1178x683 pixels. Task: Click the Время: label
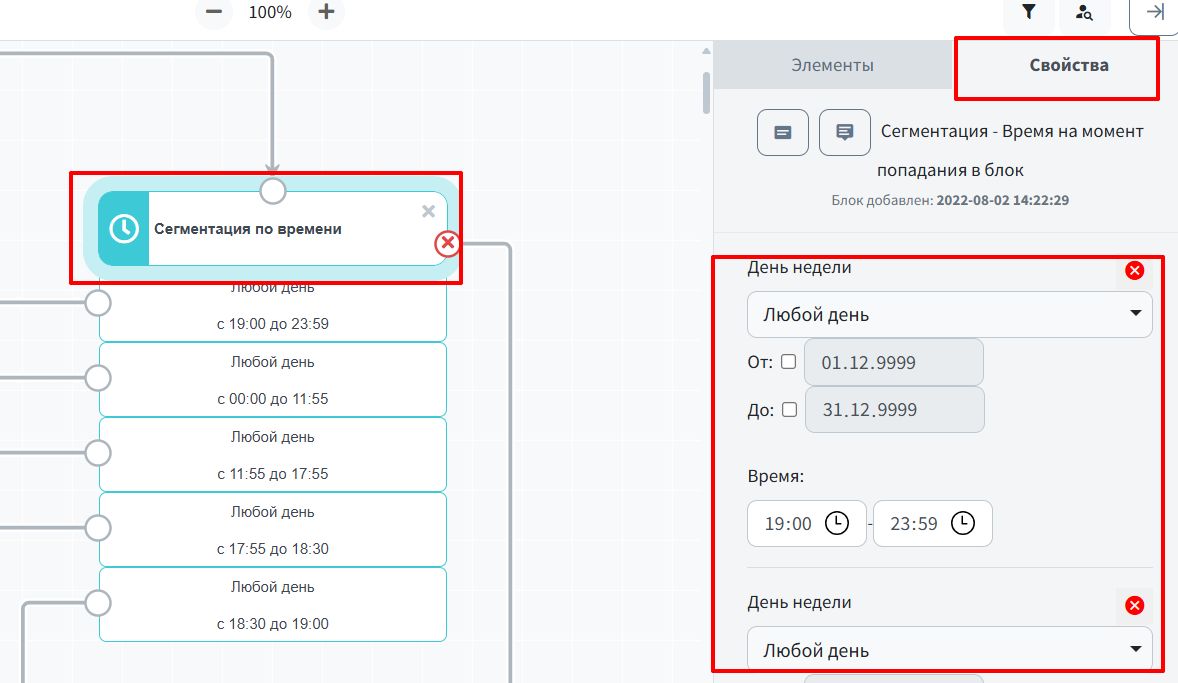775,476
